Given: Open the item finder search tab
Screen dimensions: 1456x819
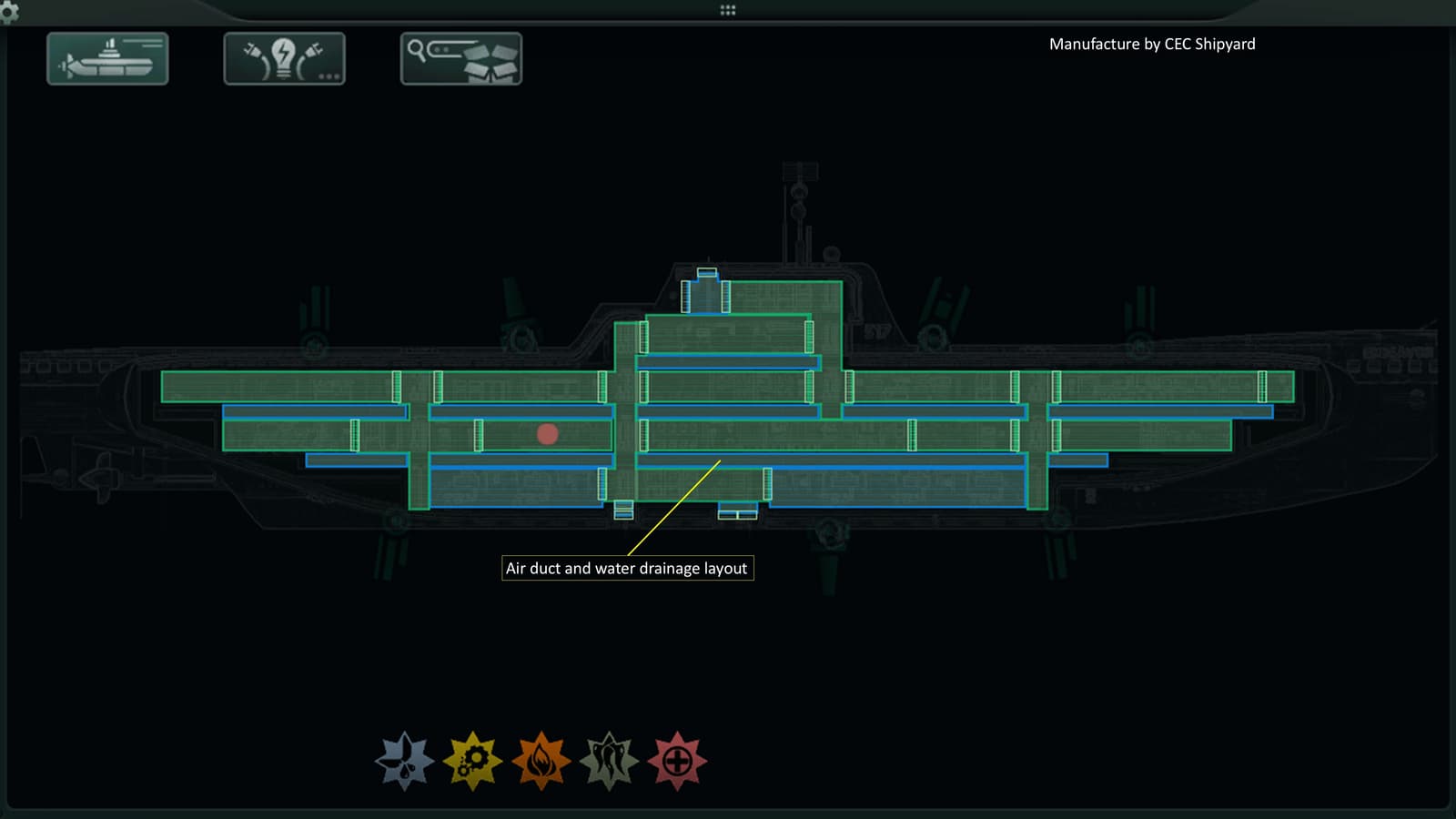Looking at the screenshot, I should click(x=461, y=59).
